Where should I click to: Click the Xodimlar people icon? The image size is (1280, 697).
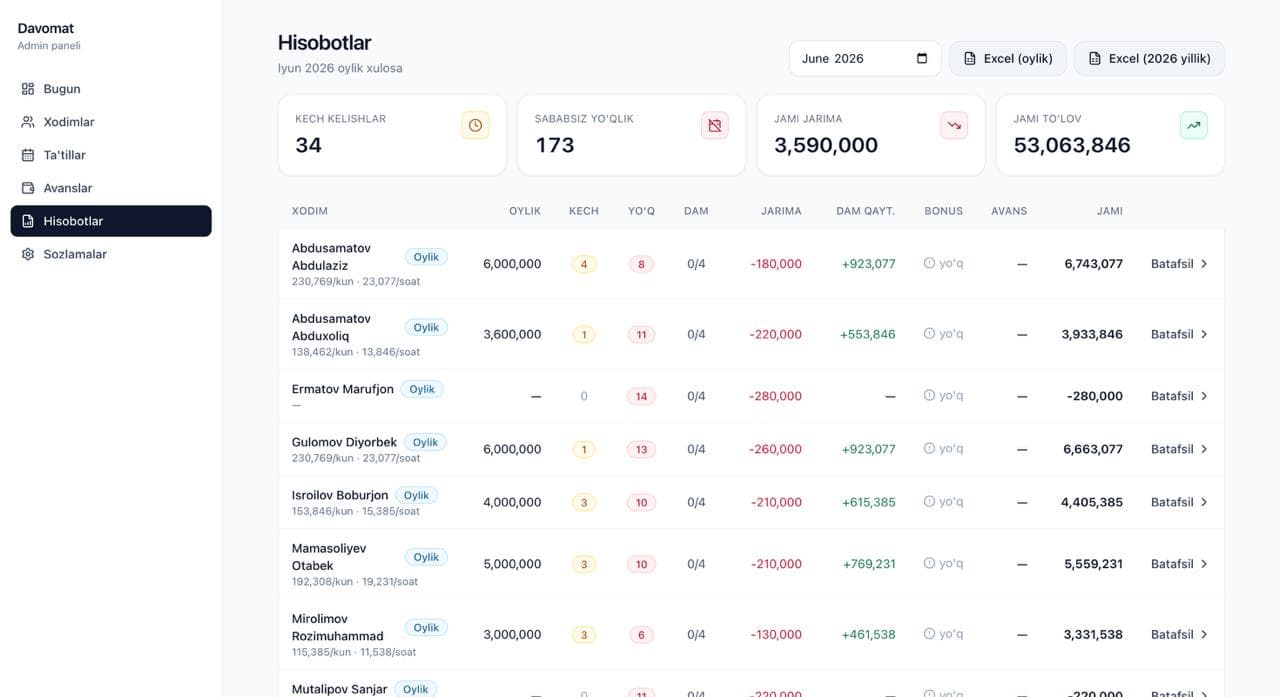coord(28,122)
